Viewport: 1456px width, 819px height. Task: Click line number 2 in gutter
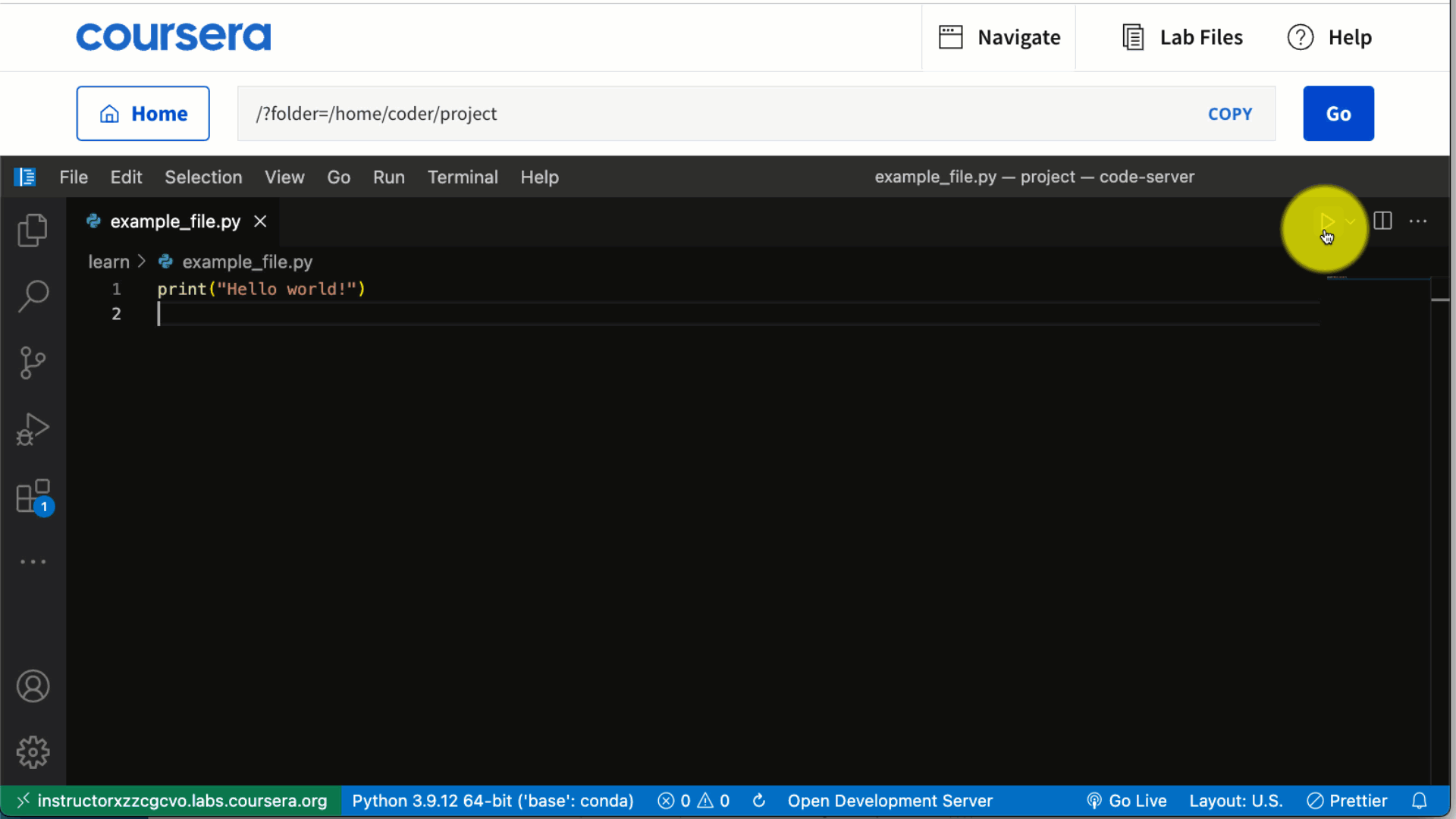(x=116, y=314)
